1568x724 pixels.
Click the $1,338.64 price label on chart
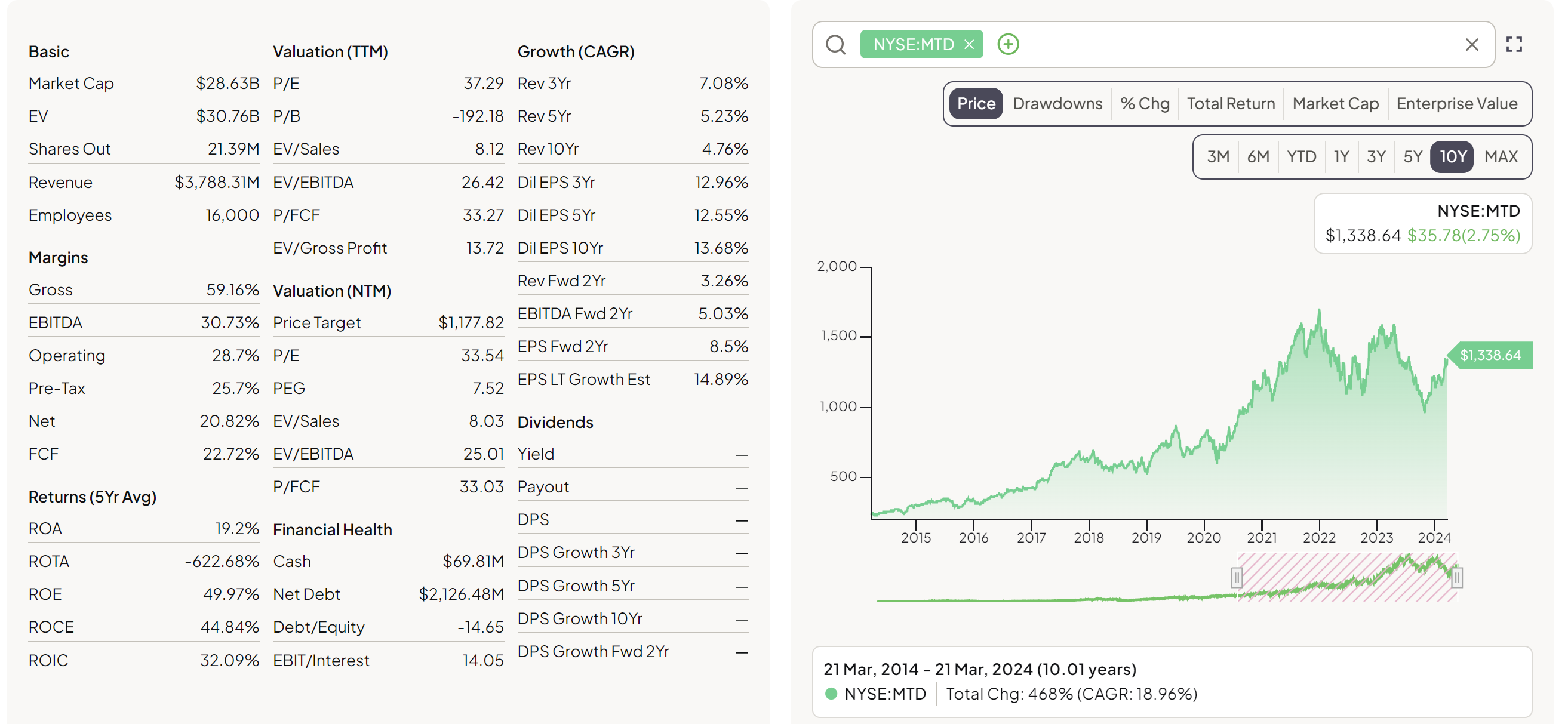[1489, 355]
